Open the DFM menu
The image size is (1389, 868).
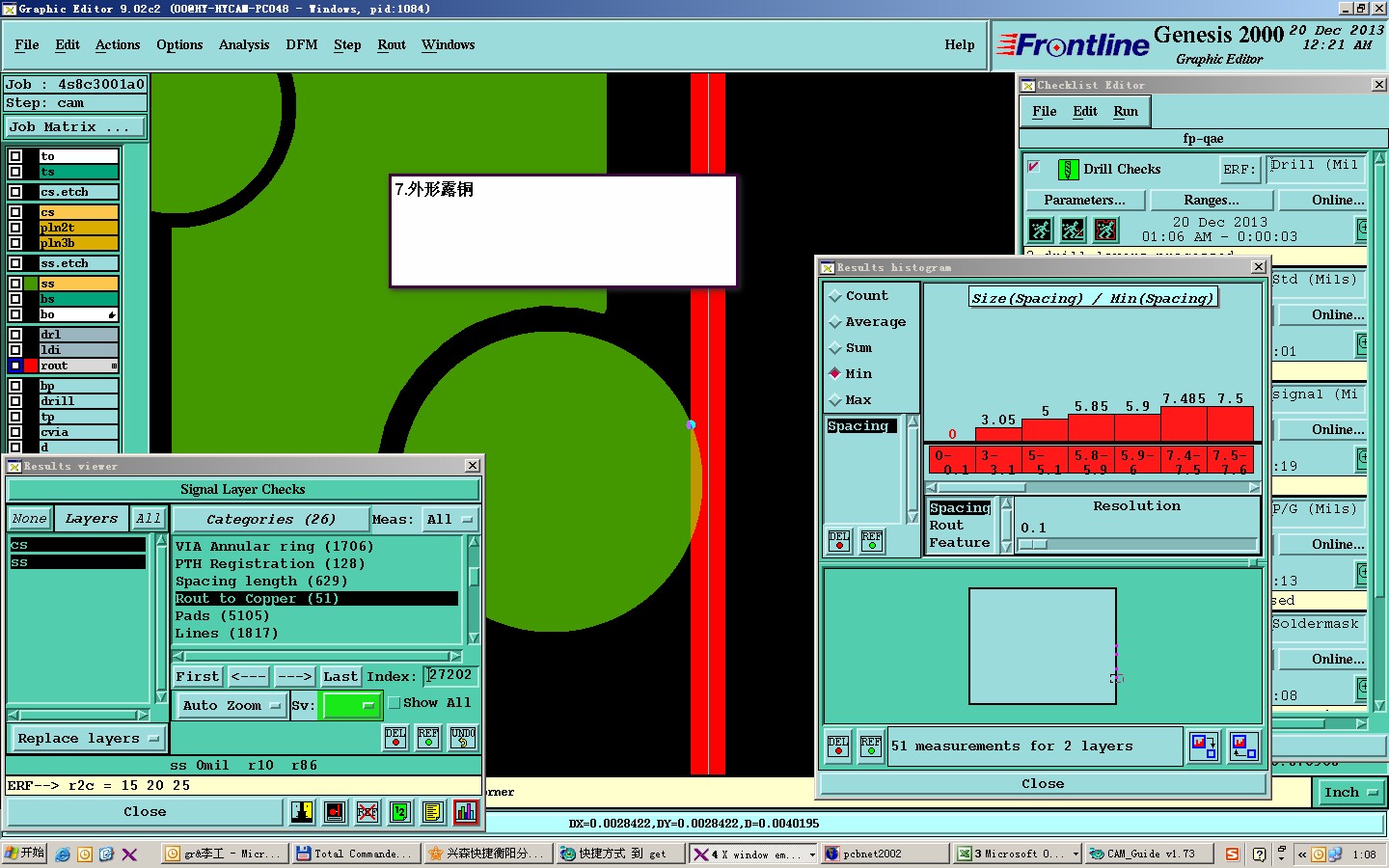pos(302,45)
